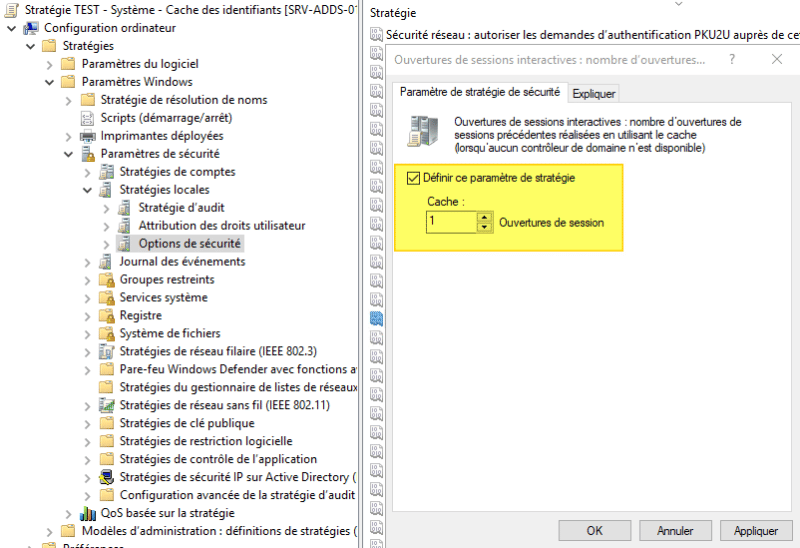800x548 pixels.
Task: Select Stratégies de contrôle de l'application
Action: point(218,459)
